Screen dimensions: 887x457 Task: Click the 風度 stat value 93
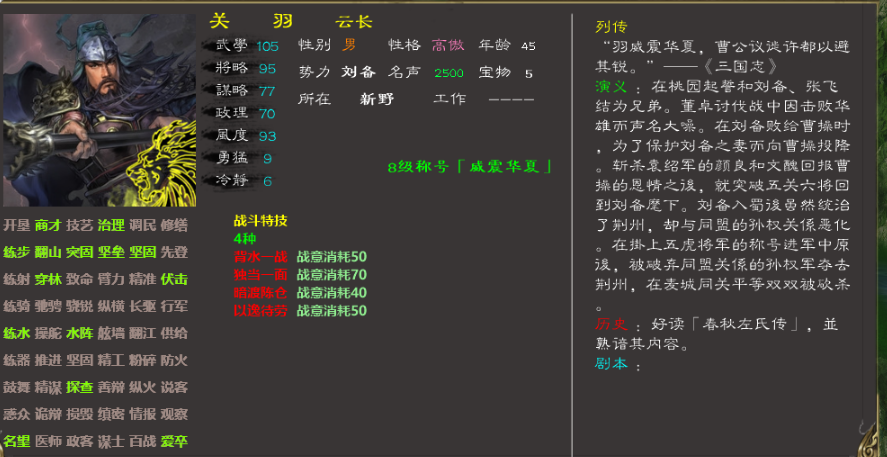point(267,136)
